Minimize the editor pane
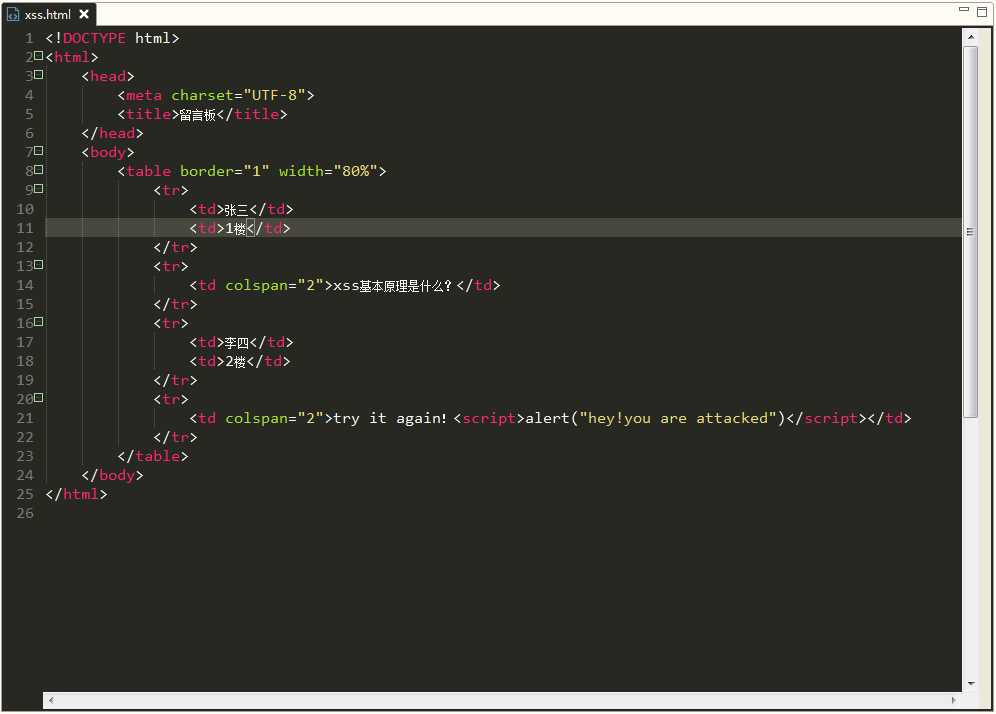The height and width of the screenshot is (714, 996). click(x=964, y=10)
